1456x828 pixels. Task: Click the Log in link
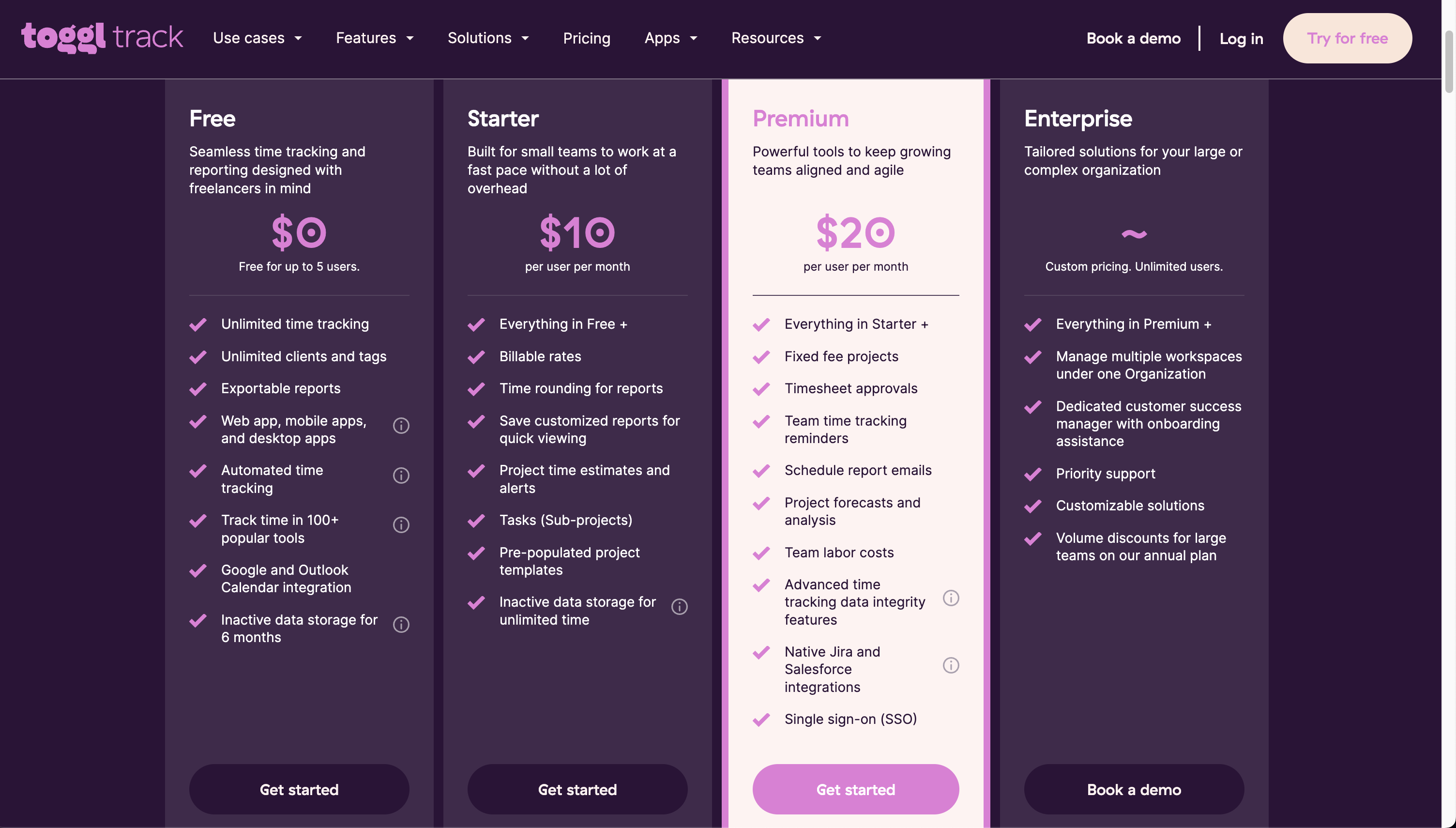click(x=1241, y=39)
